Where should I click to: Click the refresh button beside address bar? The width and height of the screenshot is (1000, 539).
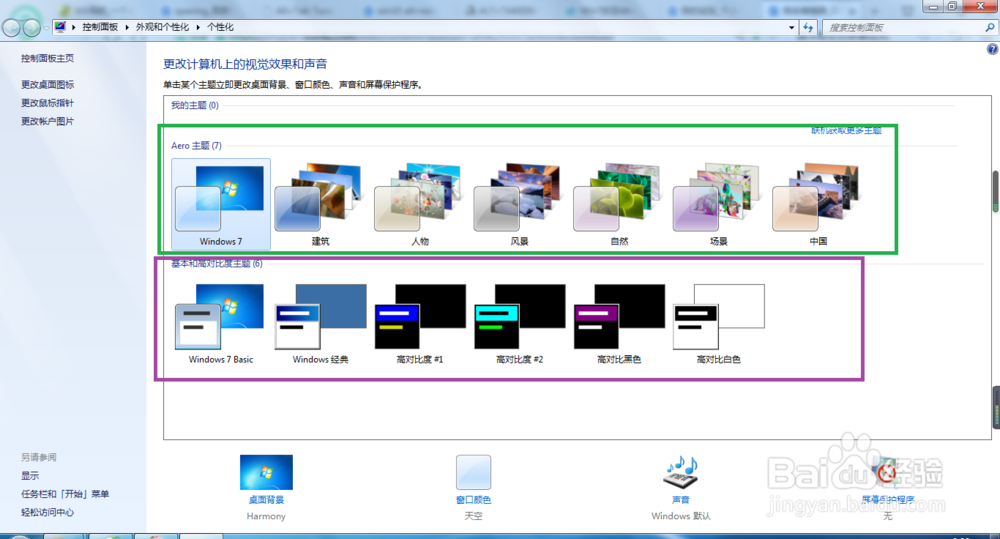(809, 27)
